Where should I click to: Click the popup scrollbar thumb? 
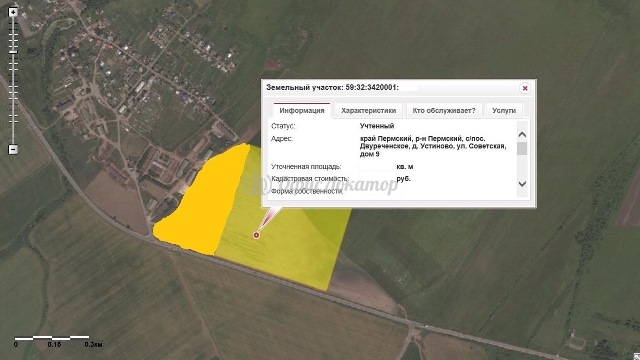click(522, 149)
